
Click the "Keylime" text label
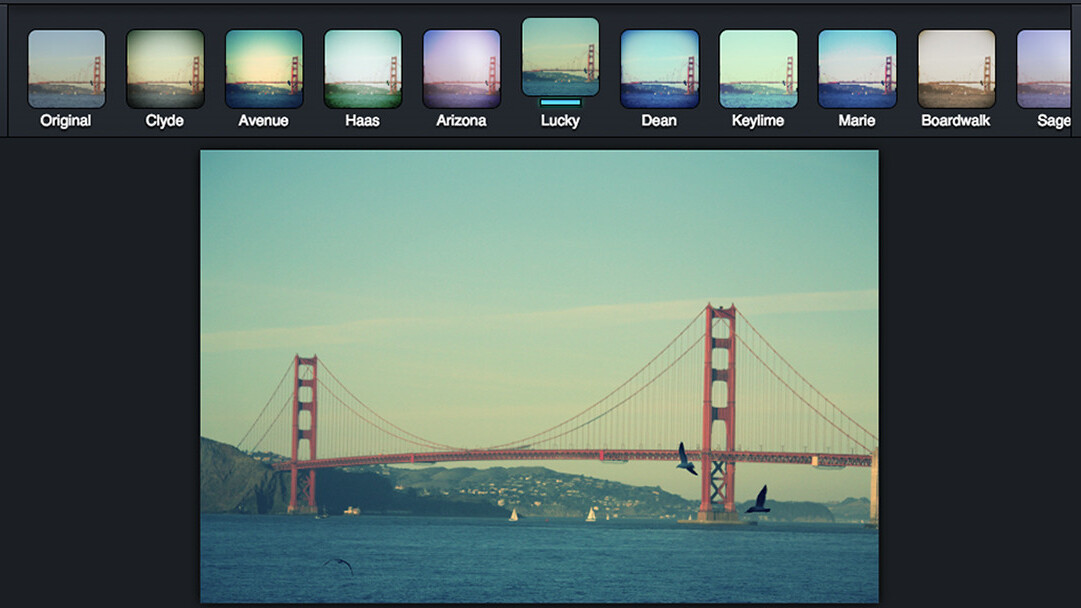point(758,121)
